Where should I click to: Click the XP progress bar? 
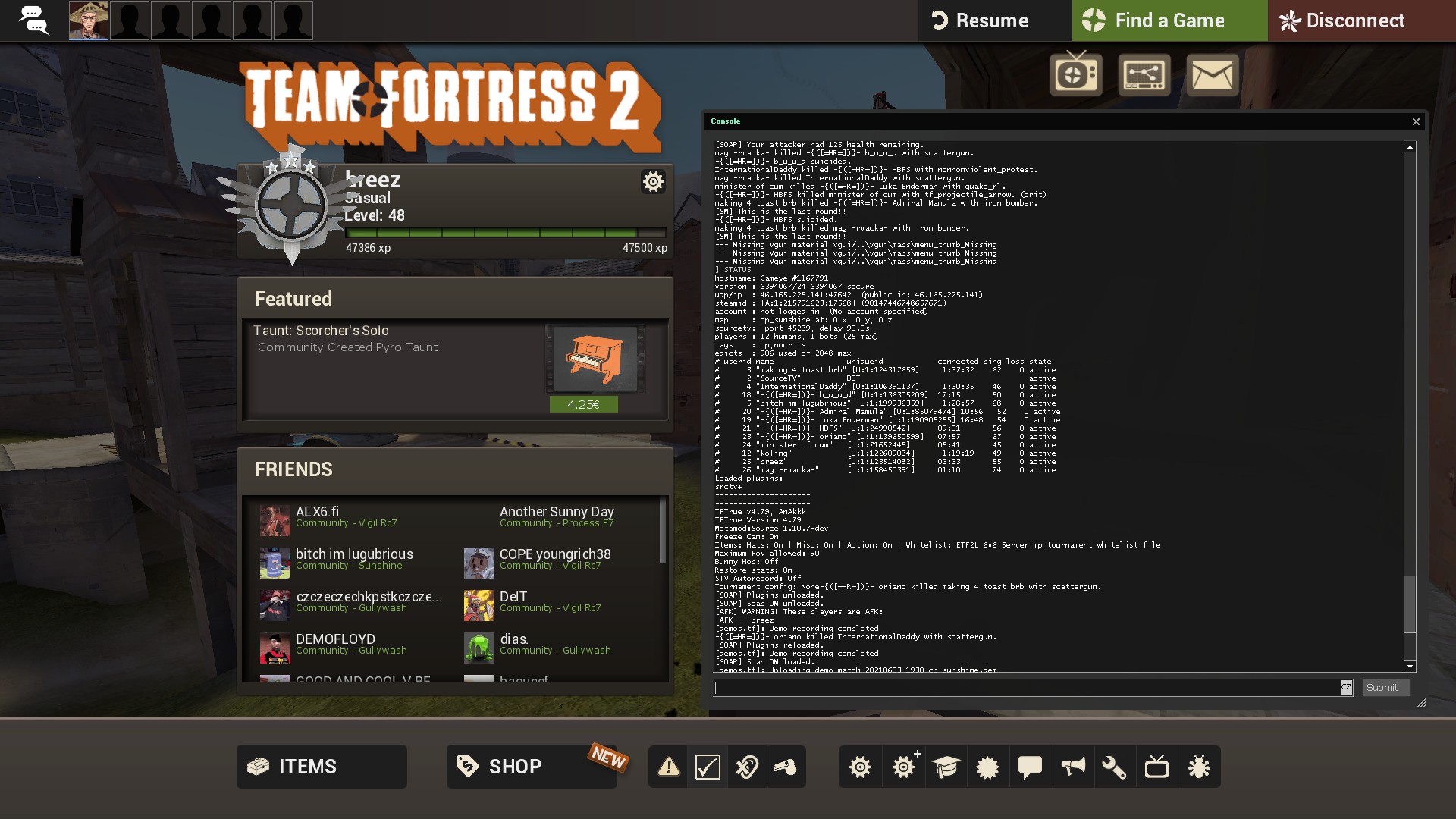(505, 233)
